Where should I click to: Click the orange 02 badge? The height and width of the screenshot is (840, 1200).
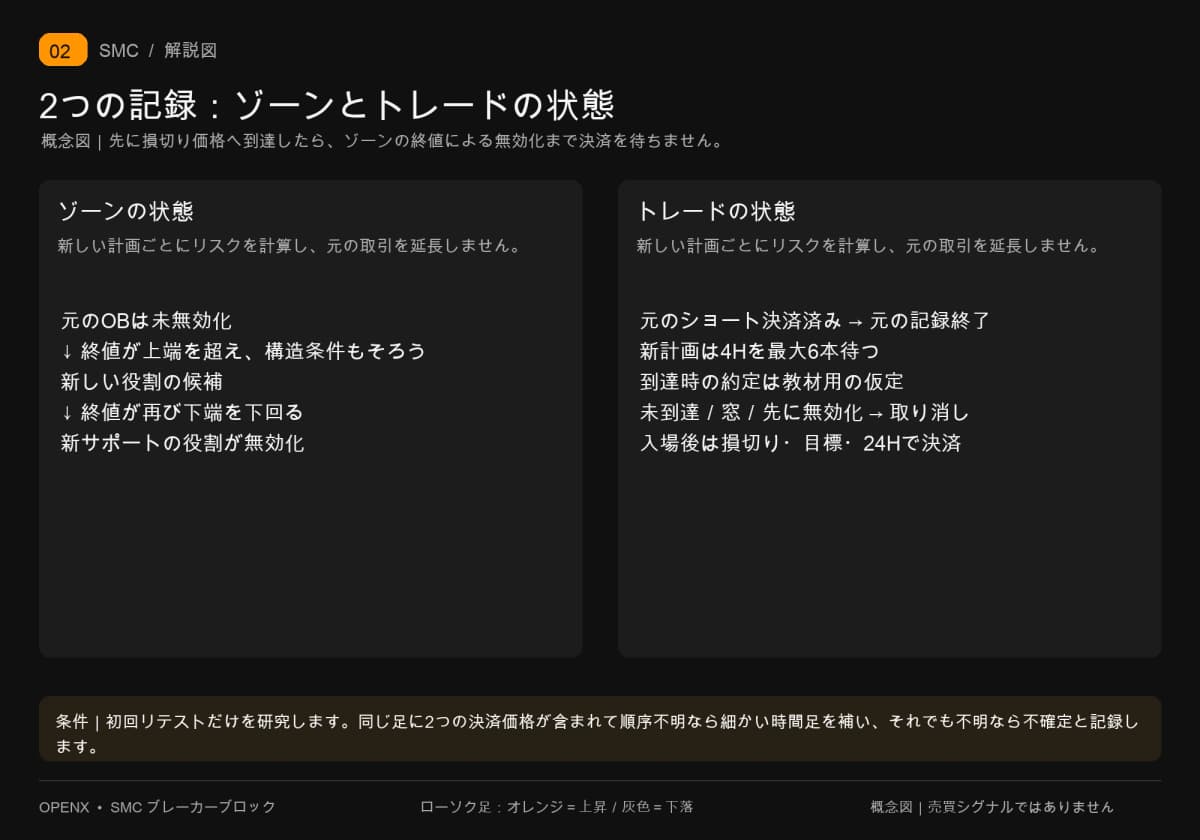[63, 50]
